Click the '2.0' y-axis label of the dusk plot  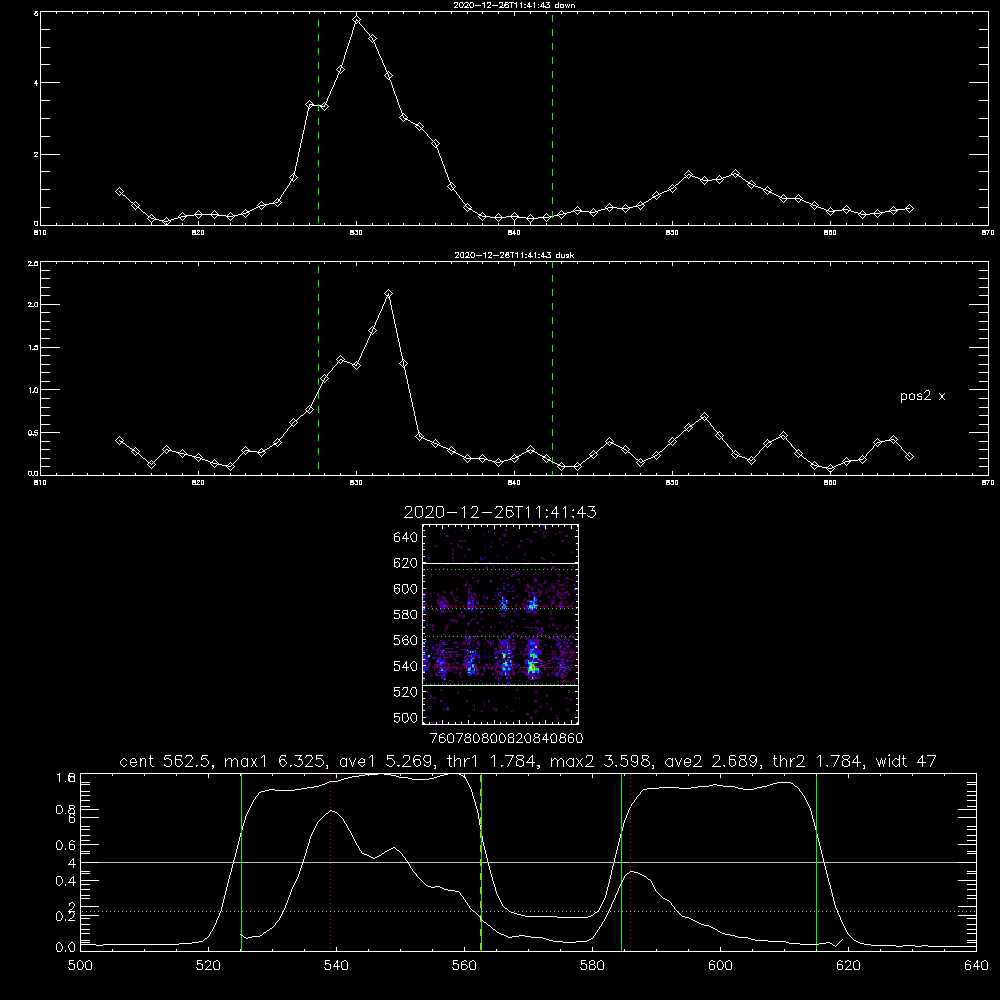click(34, 305)
